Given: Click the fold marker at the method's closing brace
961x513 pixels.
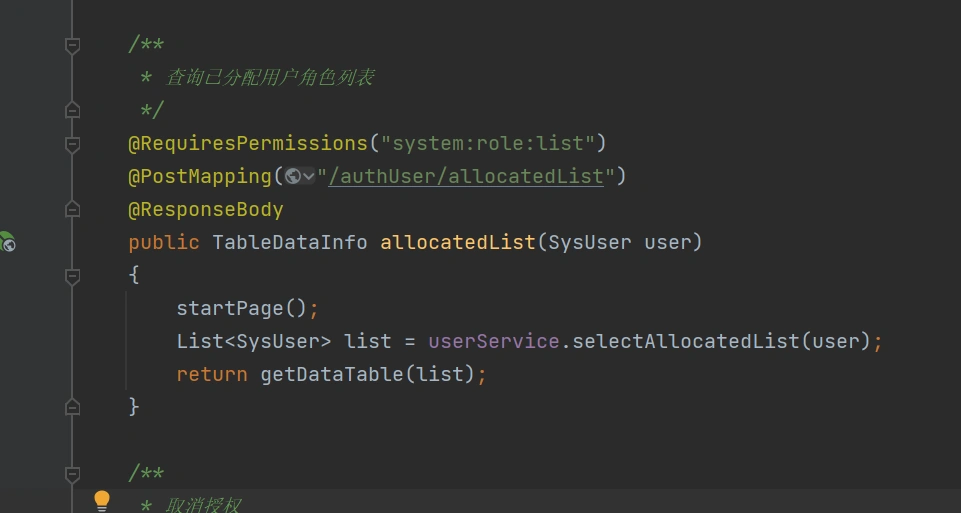Looking at the screenshot, I should coord(72,407).
